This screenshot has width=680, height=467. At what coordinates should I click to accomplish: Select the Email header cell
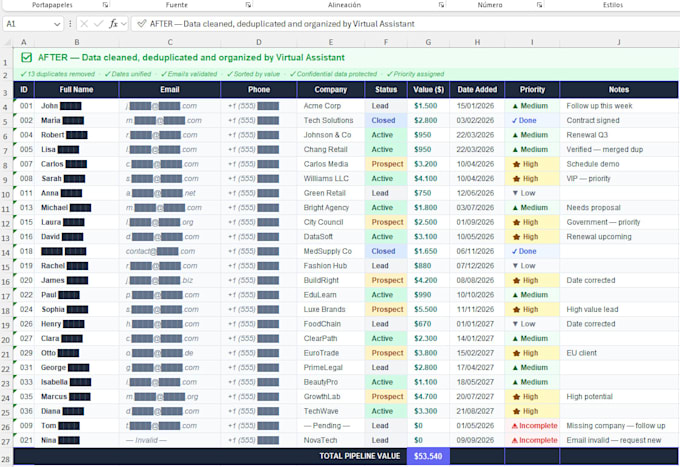[170, 90]
